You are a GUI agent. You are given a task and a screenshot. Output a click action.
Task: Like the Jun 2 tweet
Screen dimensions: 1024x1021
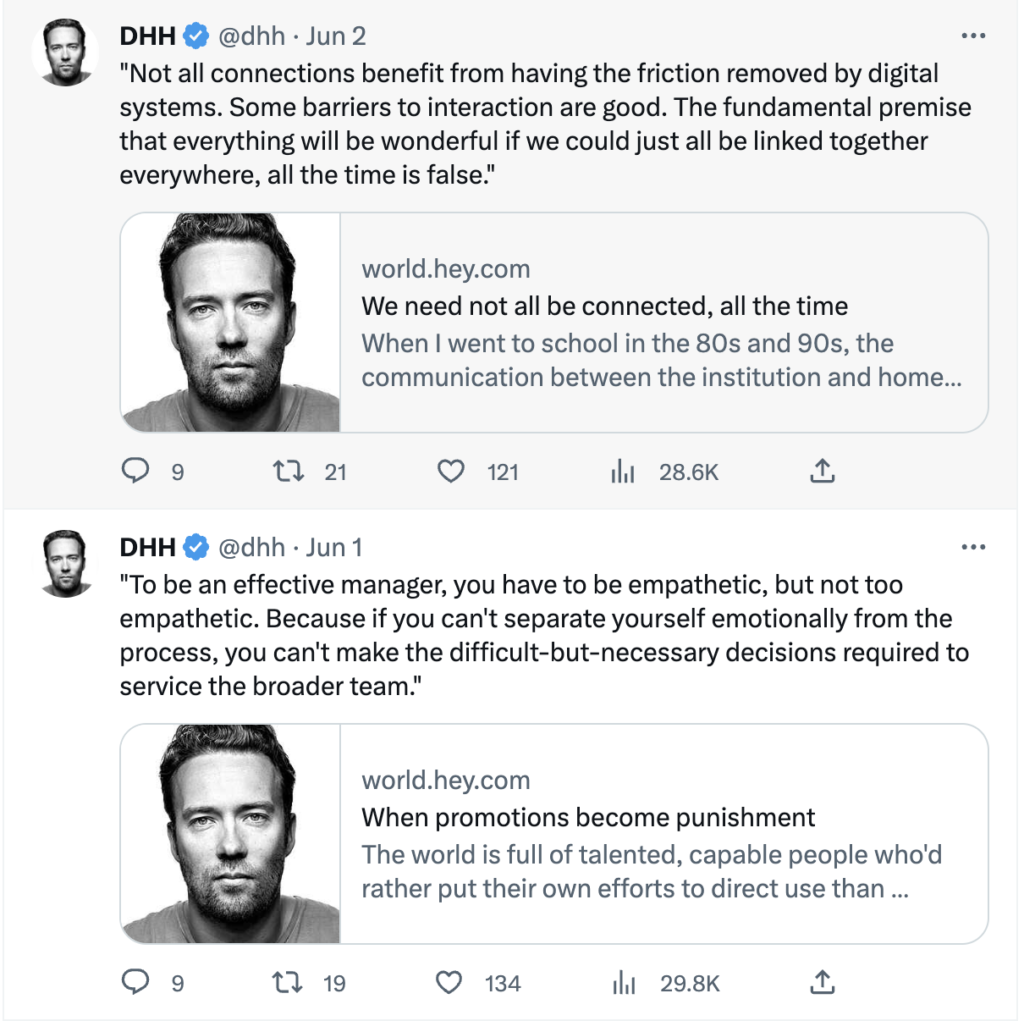click(x=452, y=471)
